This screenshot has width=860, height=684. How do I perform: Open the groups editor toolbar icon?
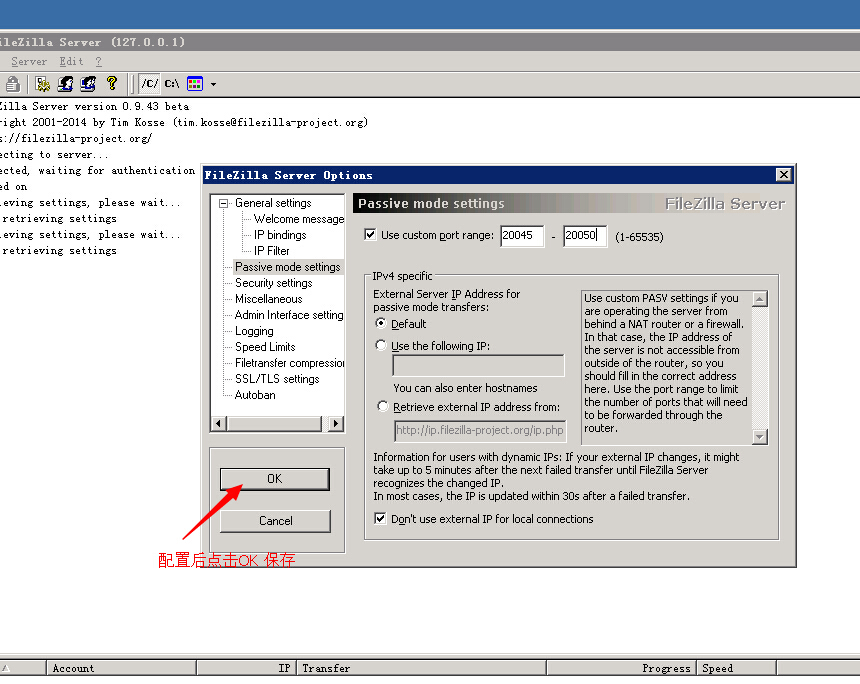coord(88,84)
